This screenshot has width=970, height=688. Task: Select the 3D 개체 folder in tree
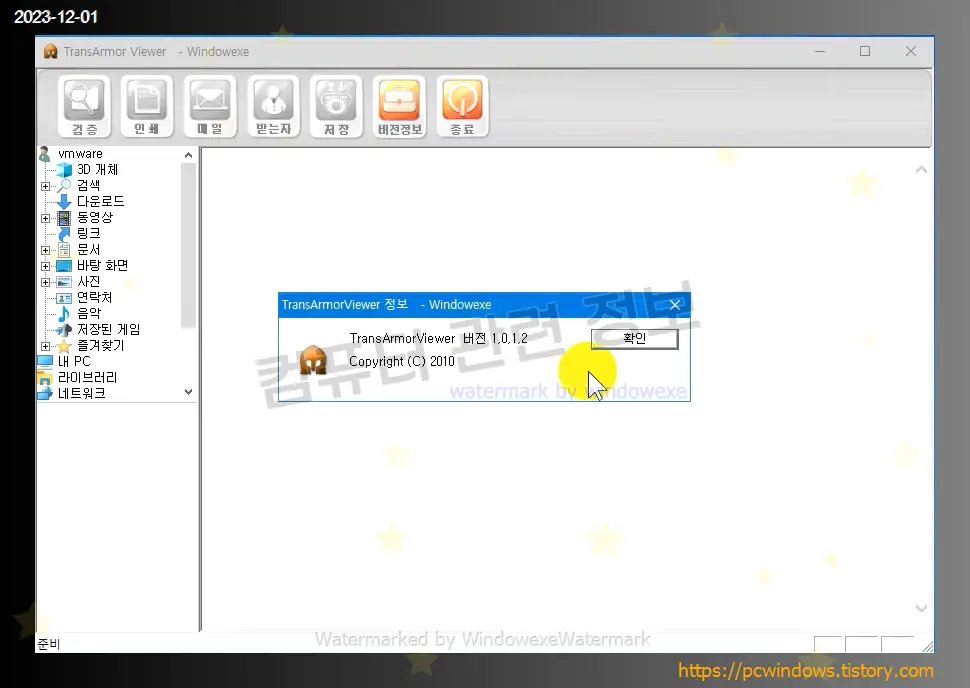(97, 170)
